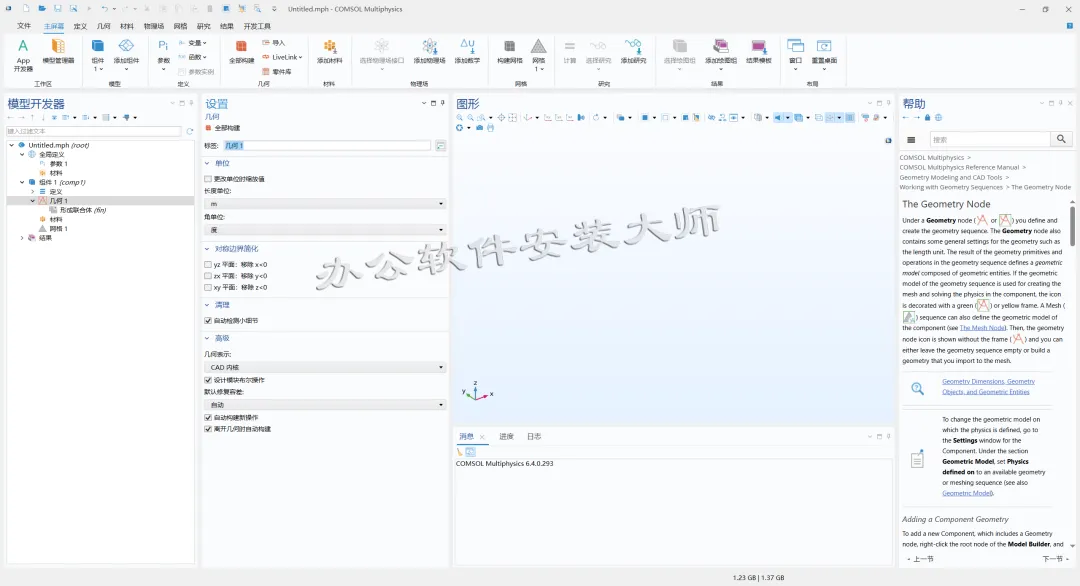Uncheck 离开几何时自动构建 checkbox
The height and width of the screenshot is (586, 1080).
click(208, 429)
